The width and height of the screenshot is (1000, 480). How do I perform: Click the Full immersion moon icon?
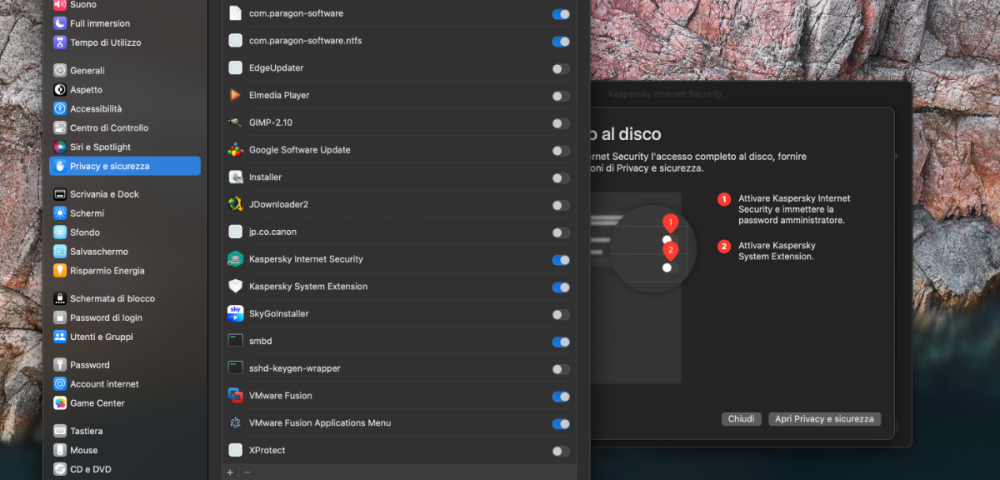point(60,24)
